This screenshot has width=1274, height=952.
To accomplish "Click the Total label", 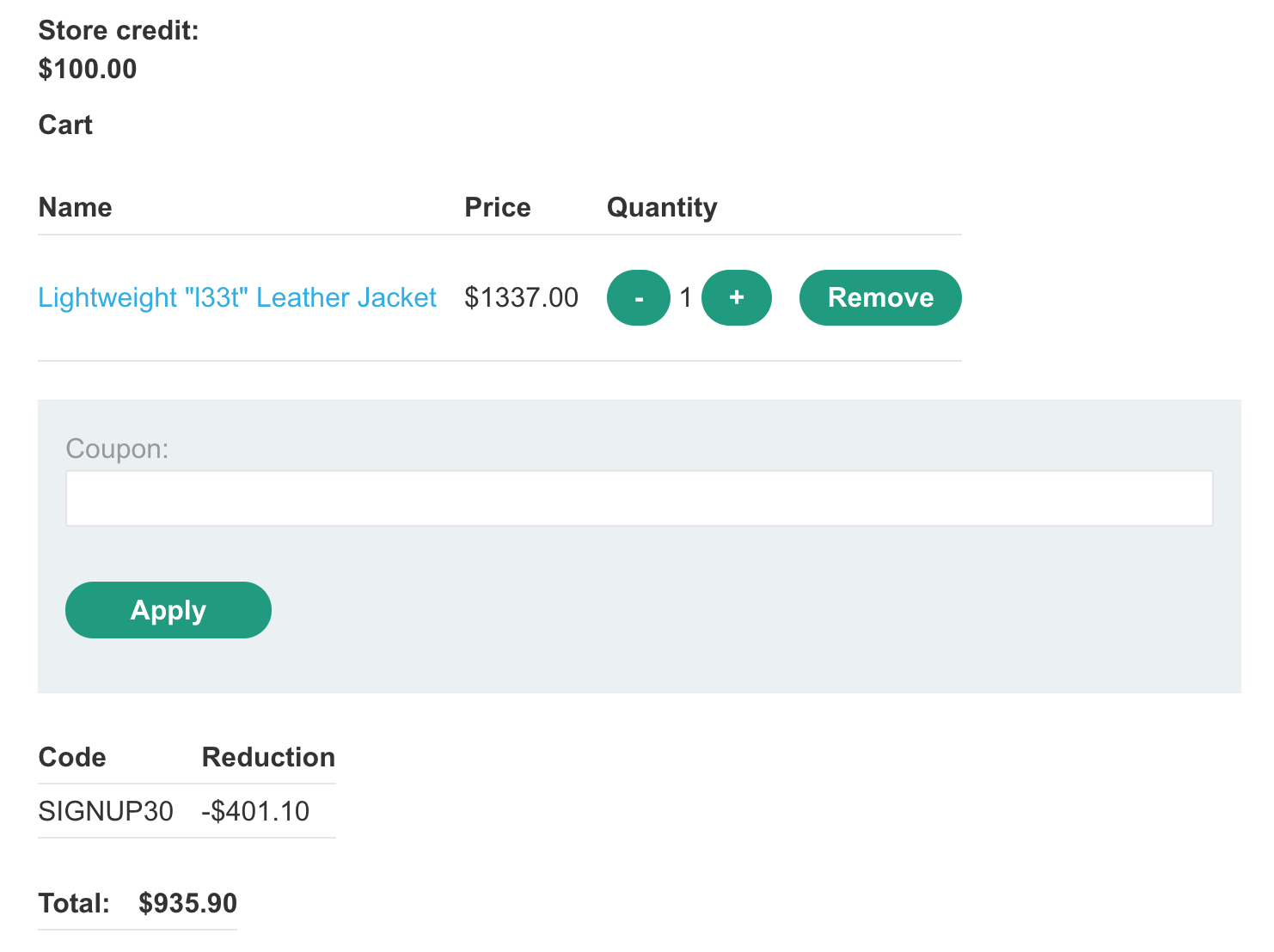I will tap(74, 903).
